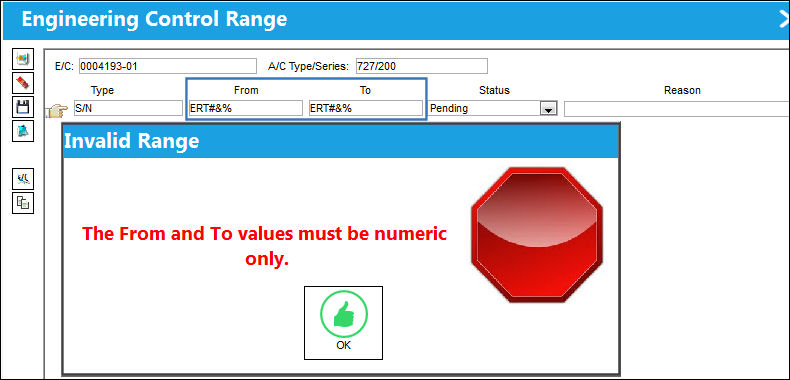This screenshot has width=790, height=380.
Task: Click the A/C Type/Series field 727/200
Action: [x=422, y=66]
